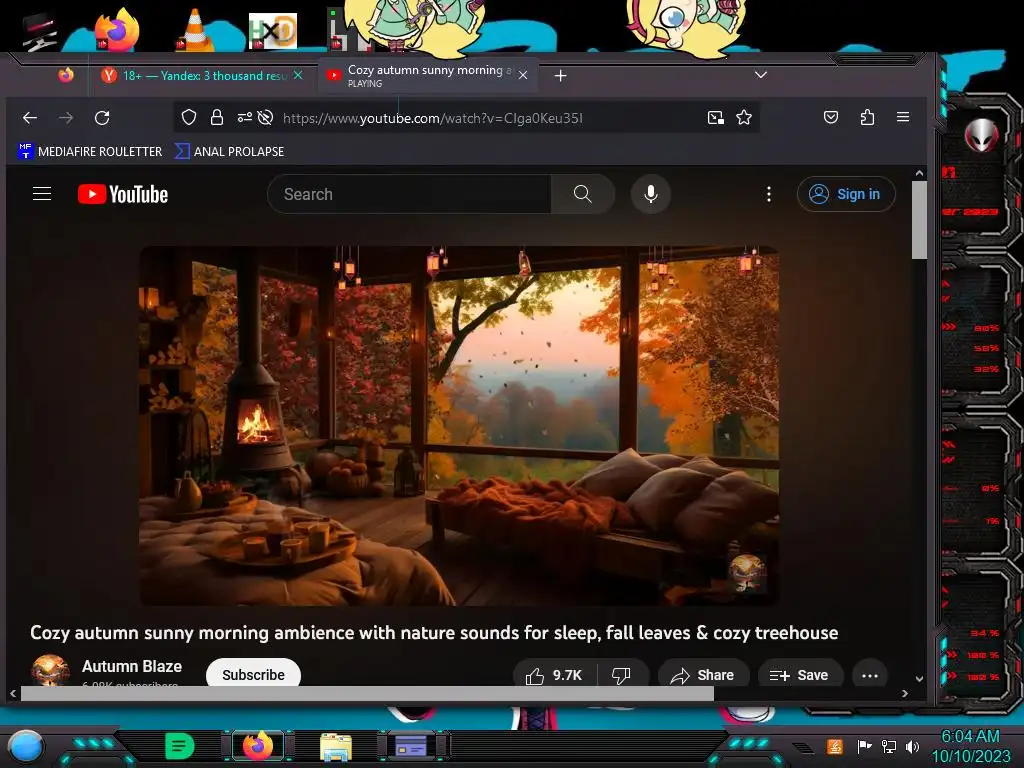Close the Yandex tab
This screenshot has width=1024, height=768.
point(298,75)
